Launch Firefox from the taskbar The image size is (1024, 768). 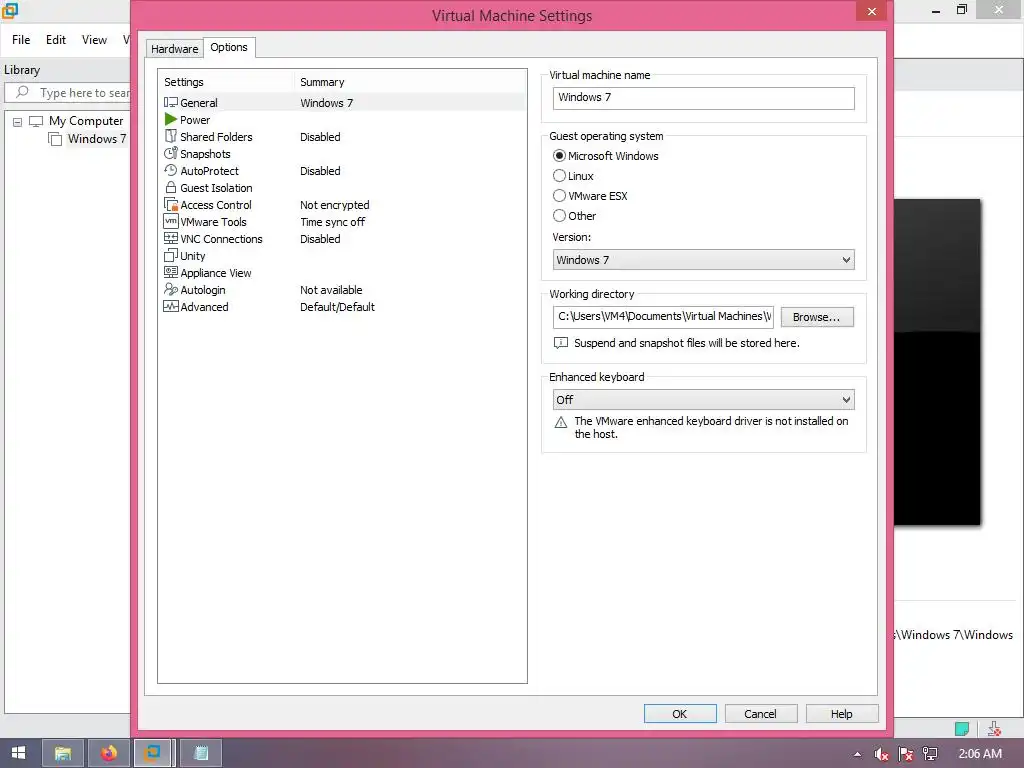(108, 753)
